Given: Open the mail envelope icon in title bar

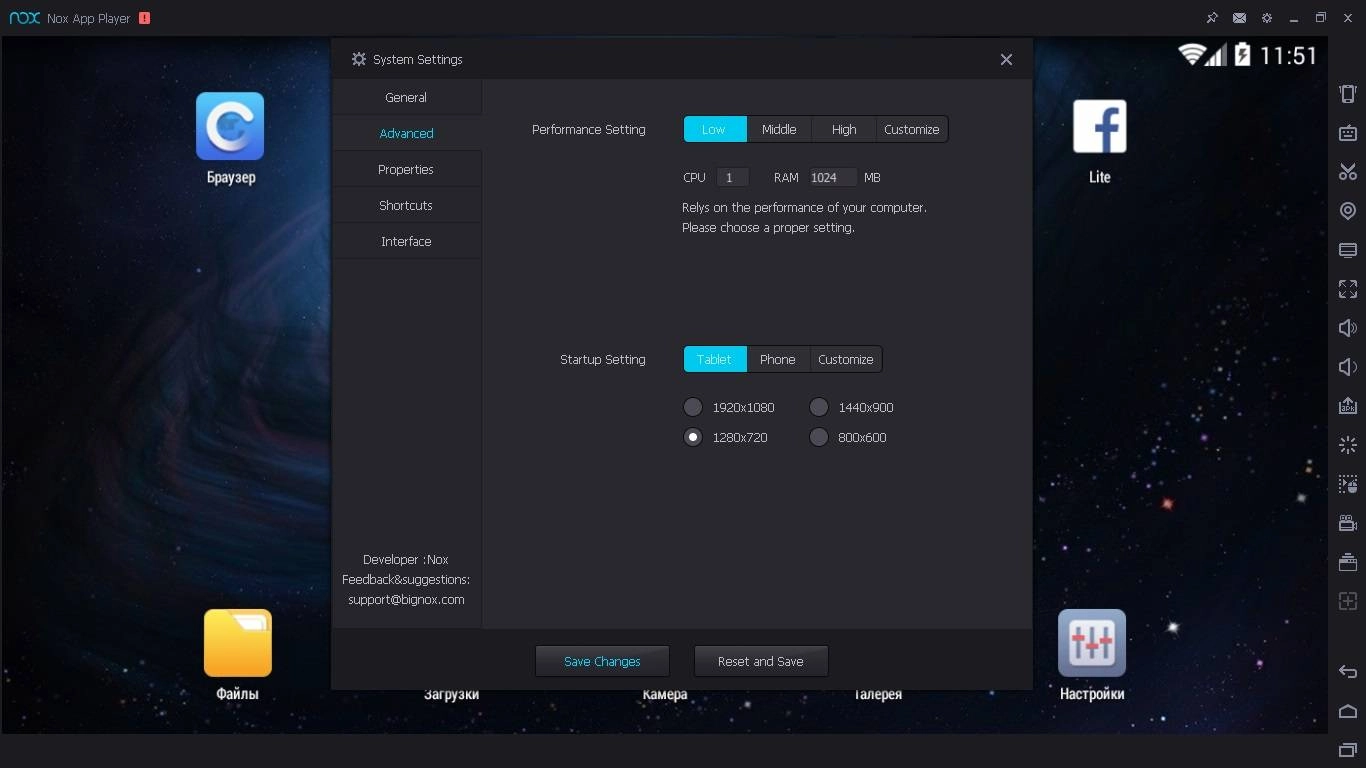Looking at the screenshot, I should click(1239, 18).
